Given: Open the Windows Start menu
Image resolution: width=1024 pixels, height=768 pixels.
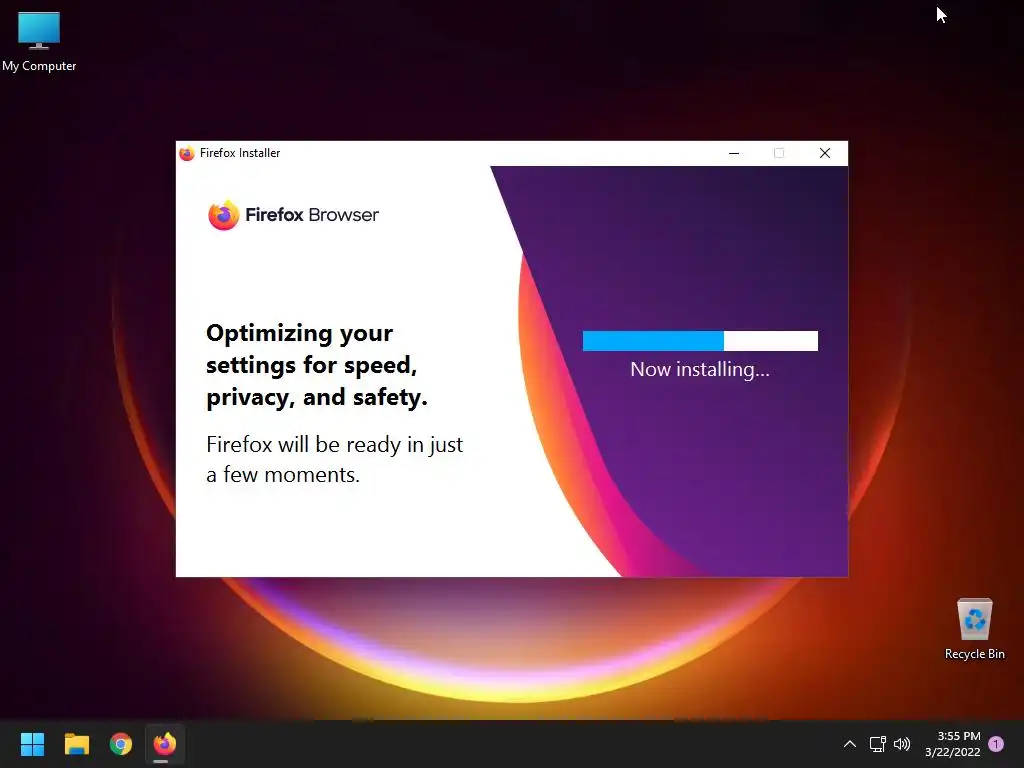Looking at the screenshot, I should (32, 744).
